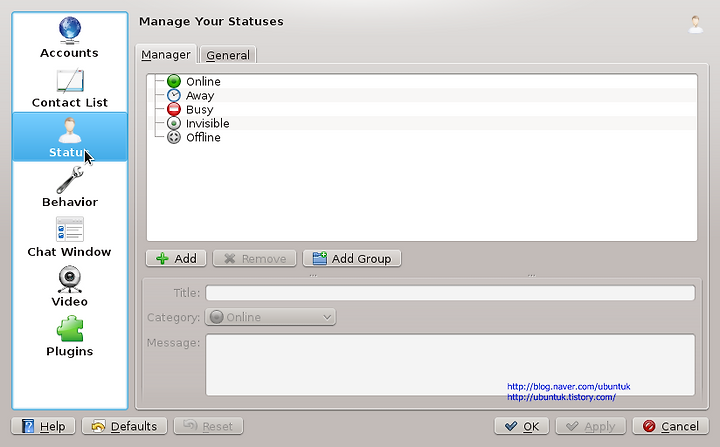This screenshot has height=447, width=720.
Task: Select the Invisible row text
Action: pos(208,124)
